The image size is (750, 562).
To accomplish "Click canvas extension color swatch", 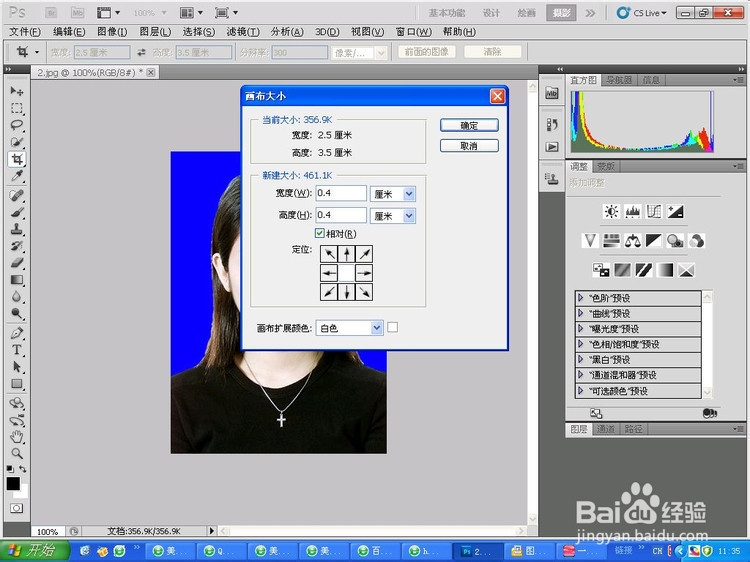I will [x=392, y=327].
